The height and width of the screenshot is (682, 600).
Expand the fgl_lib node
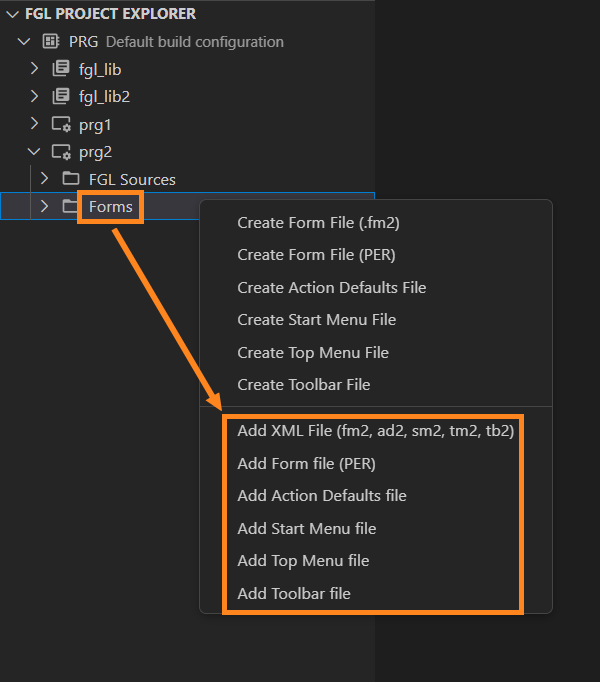tap(34, 69)
